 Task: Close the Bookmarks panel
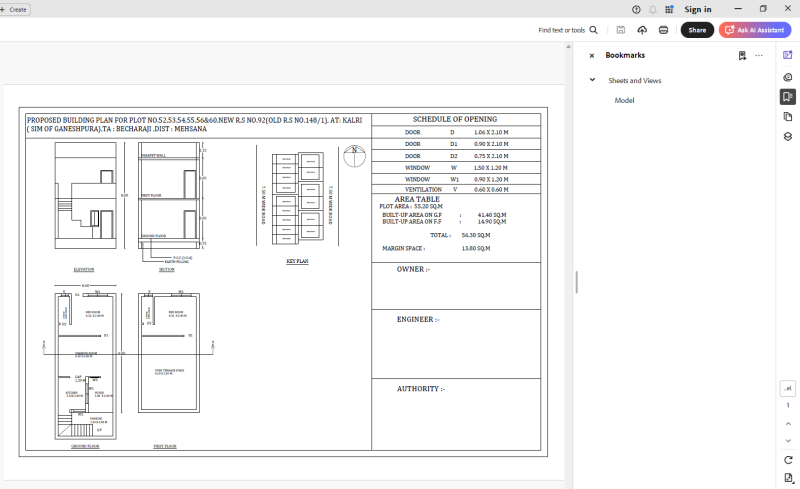tap(592, 56)
